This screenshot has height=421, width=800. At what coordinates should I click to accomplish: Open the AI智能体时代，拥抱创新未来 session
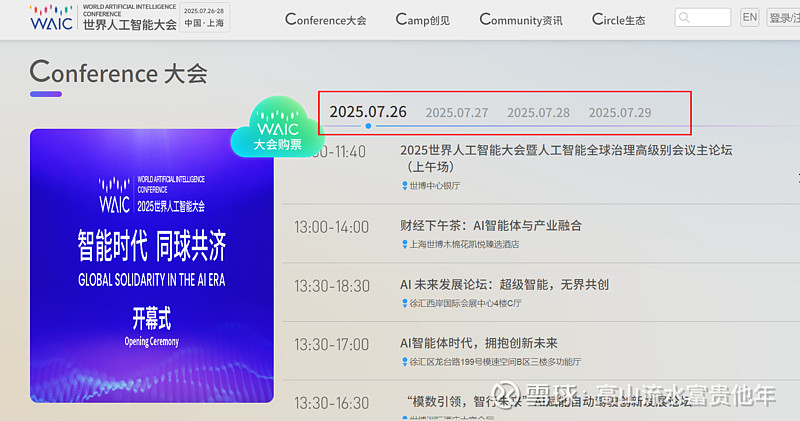(479, 343)
